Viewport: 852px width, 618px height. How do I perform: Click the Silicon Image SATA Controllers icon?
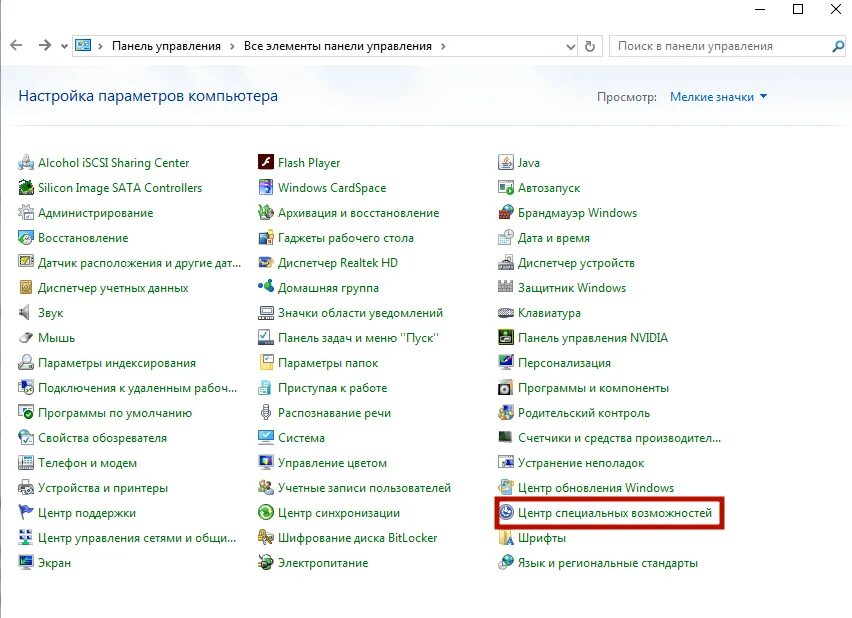(26, 188)
